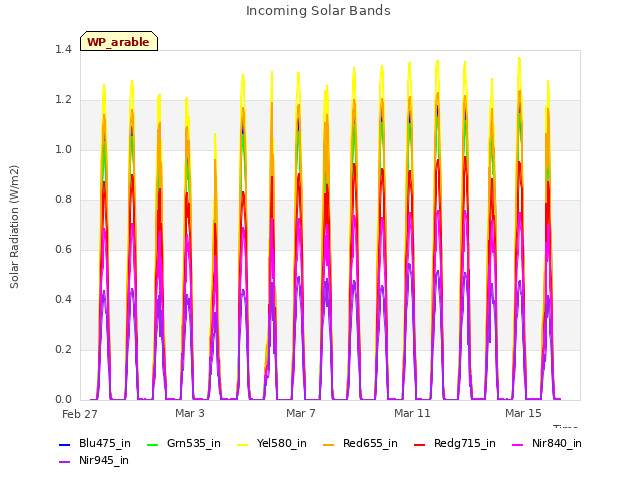Click the Mar 7 date tick label
640x480 pixels.
point(301,413)
